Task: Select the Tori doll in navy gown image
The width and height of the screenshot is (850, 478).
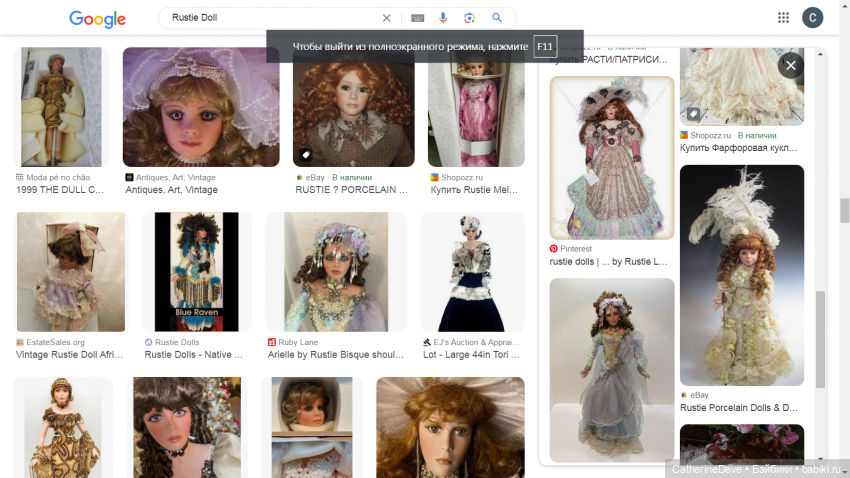Action: click(472, 271)
